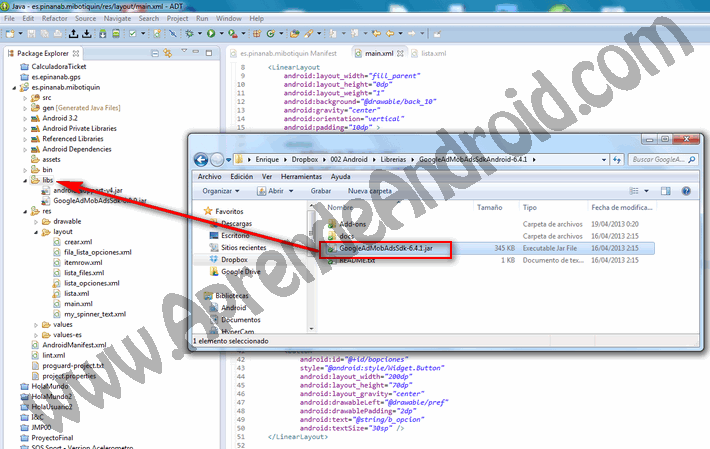The height and width of the screenshot is (449, 710).
Task: Click Grabar button in Explorer
Action: point(321,191)
